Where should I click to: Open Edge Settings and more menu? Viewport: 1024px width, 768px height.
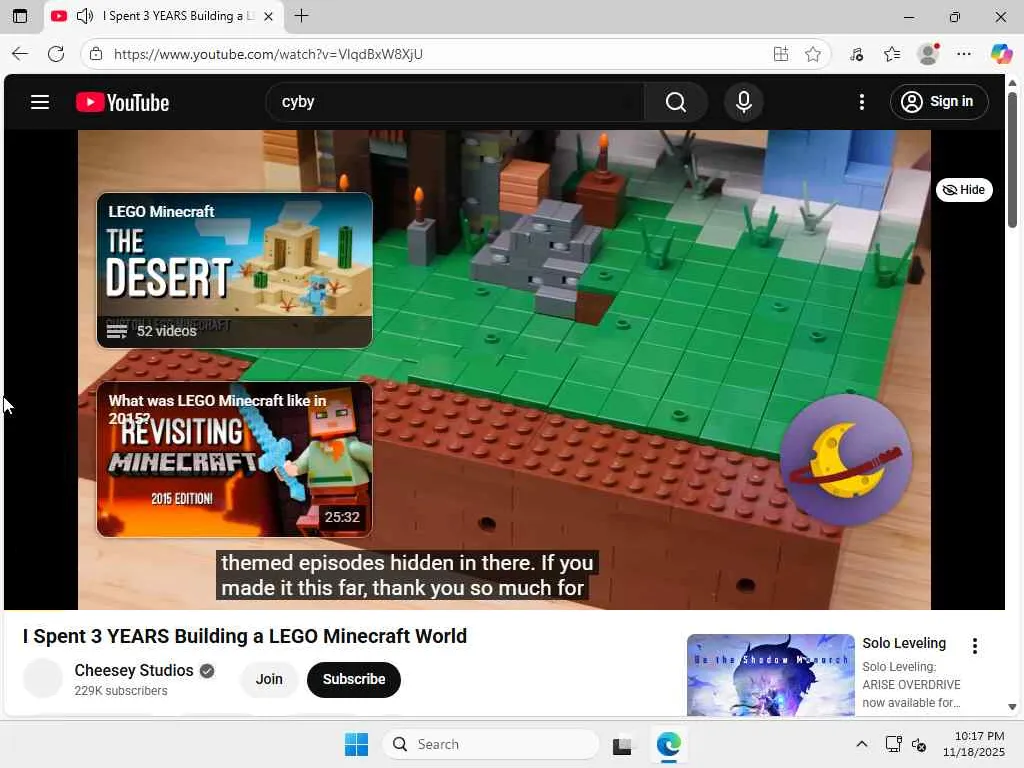click(964, 54)
